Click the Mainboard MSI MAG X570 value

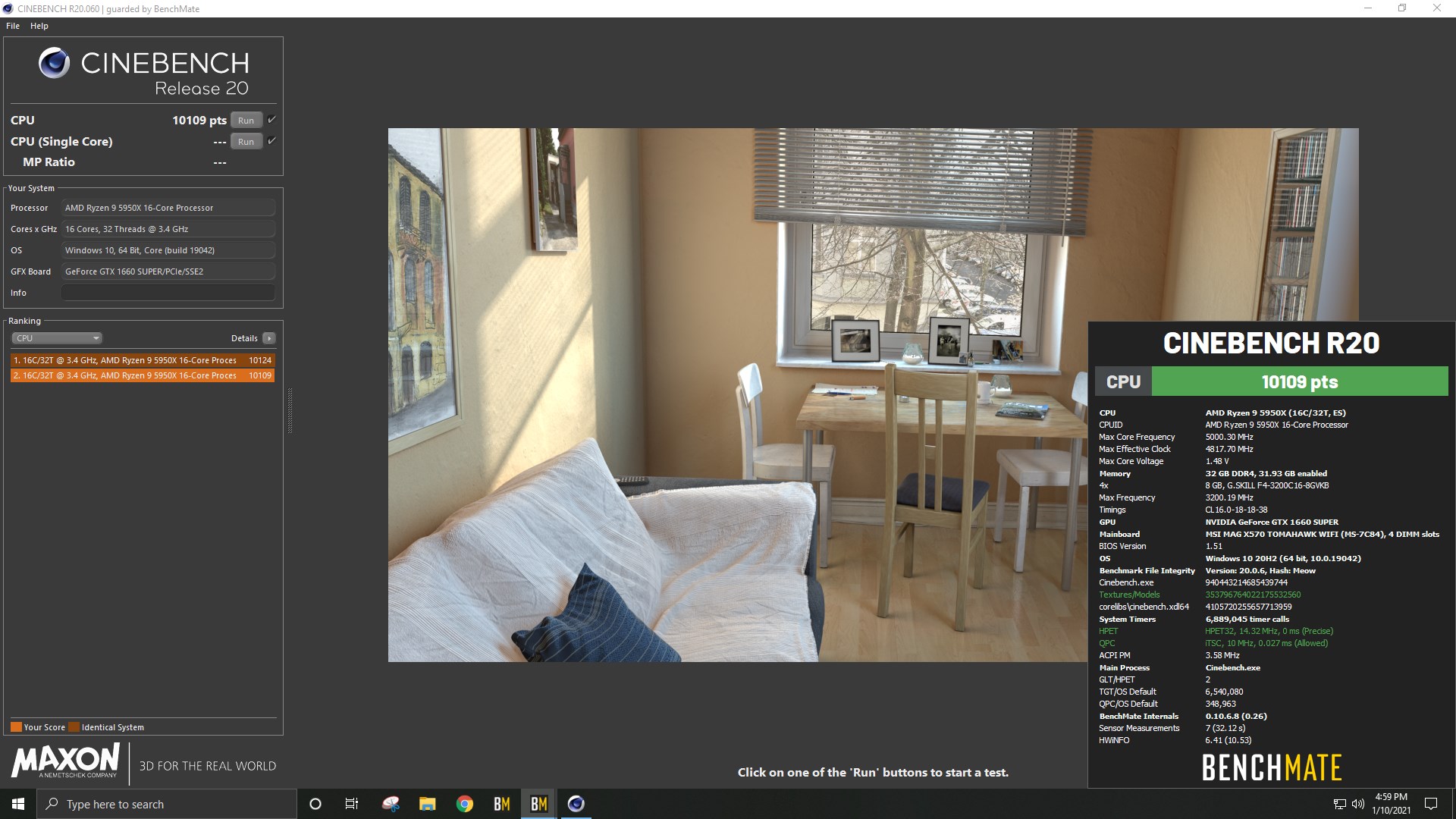tap(1322, 534)
